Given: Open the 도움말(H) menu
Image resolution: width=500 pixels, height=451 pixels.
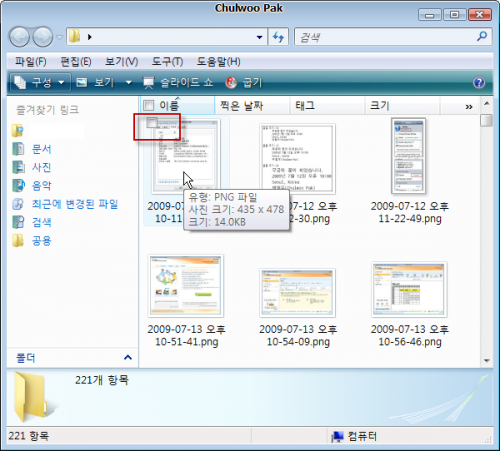Looking at the screenshot, I should (x=219, y=62).
